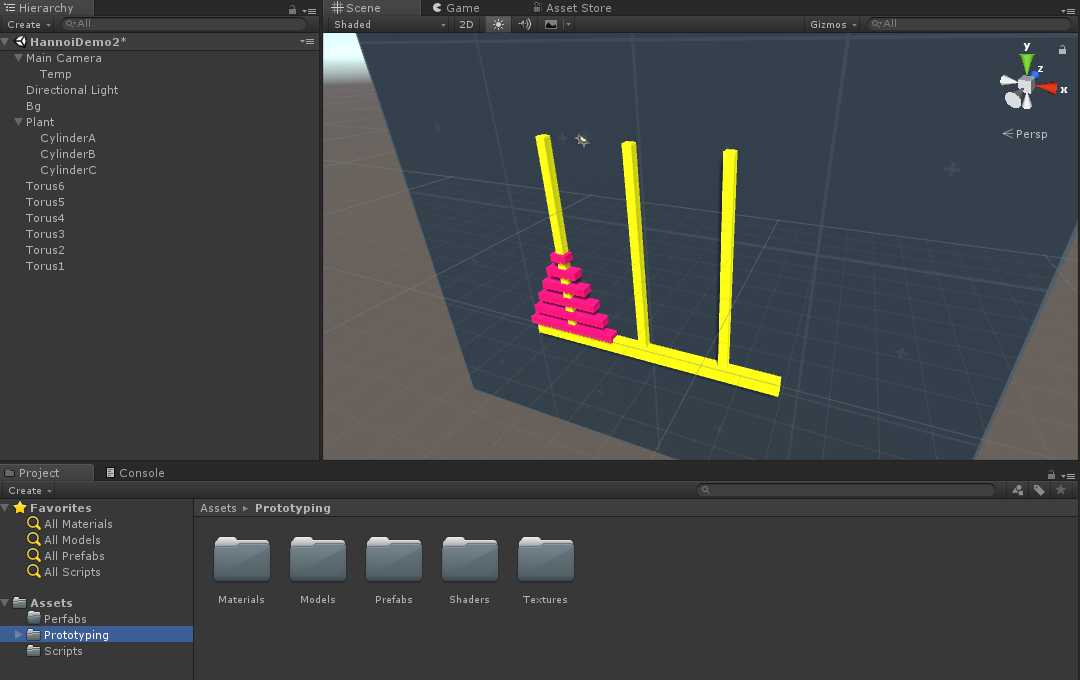The width and height of the screenshot is (1080, 680).
Task: Collapse the Plant node arrow
Action: [x=19, y=122]
